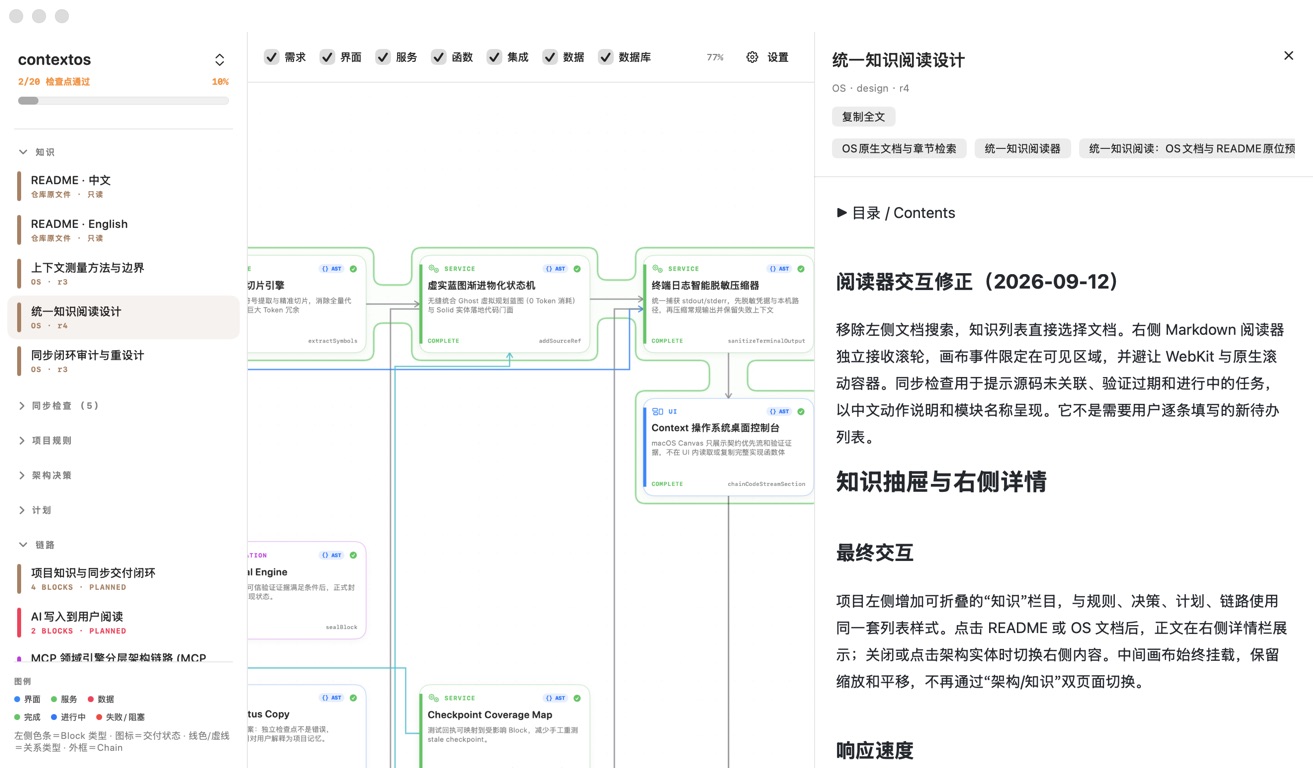This screenshot has height=768, width=1313.
Task: Toggle the 数据库 filter checkbox
Action: click(x=606, y=57)
